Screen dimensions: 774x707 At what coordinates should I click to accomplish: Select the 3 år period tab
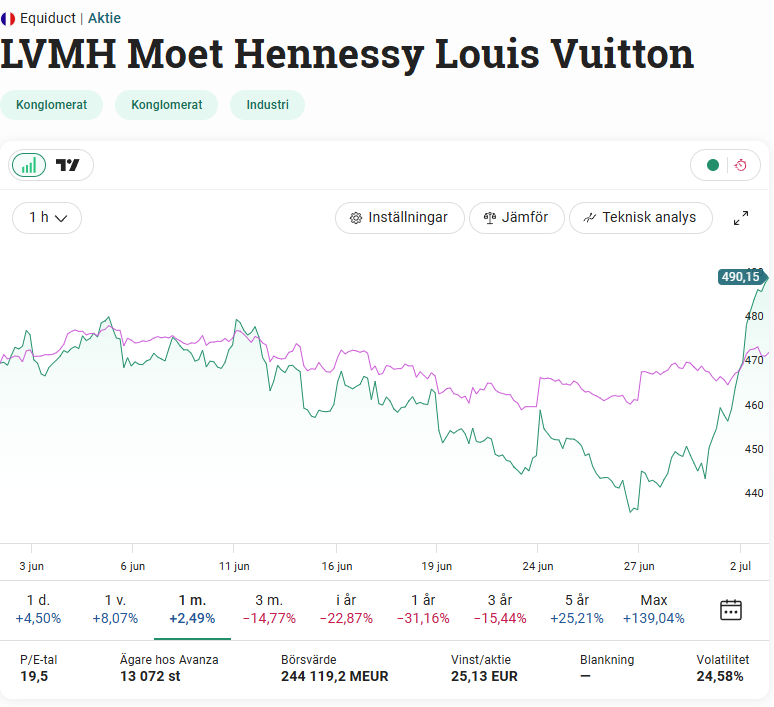pos(500,609)
